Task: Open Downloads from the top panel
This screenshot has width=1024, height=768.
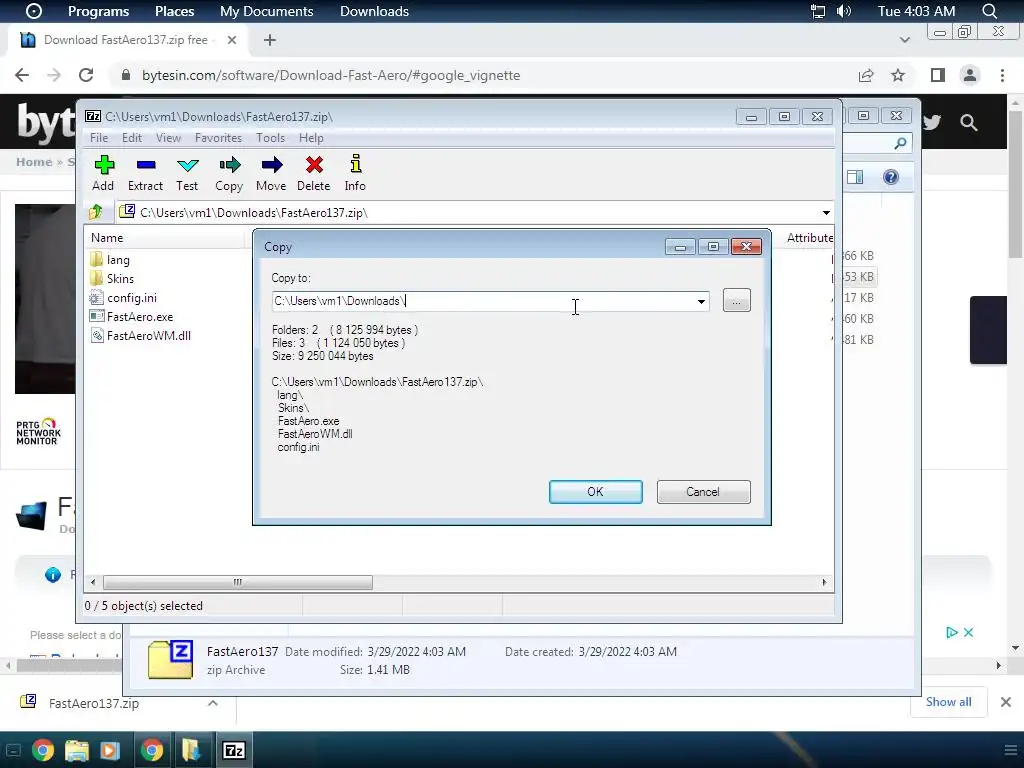Action: (x=374, y=11)
